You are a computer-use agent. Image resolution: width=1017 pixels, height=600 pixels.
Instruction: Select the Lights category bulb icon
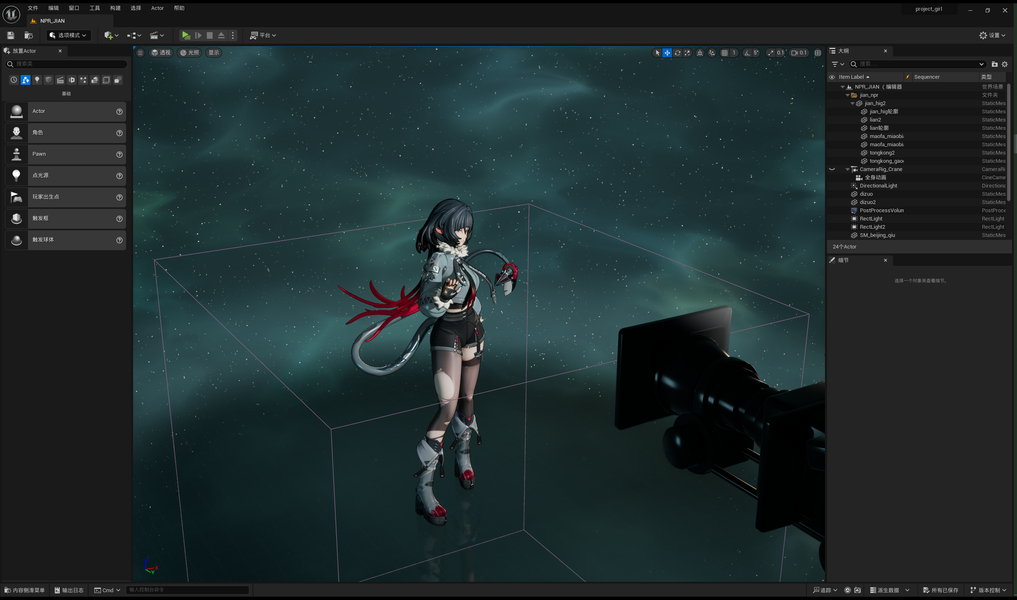(37, 80)
